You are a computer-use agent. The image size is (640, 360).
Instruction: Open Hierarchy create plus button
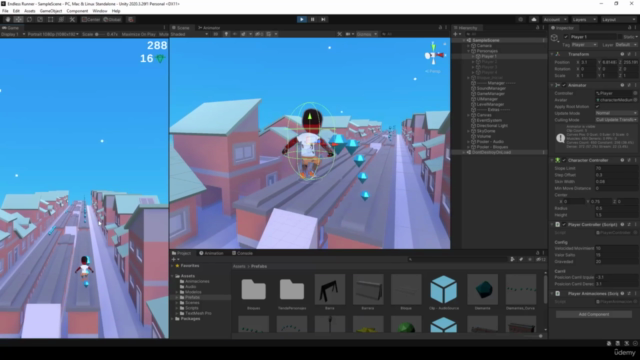click(x=456, y=34)
